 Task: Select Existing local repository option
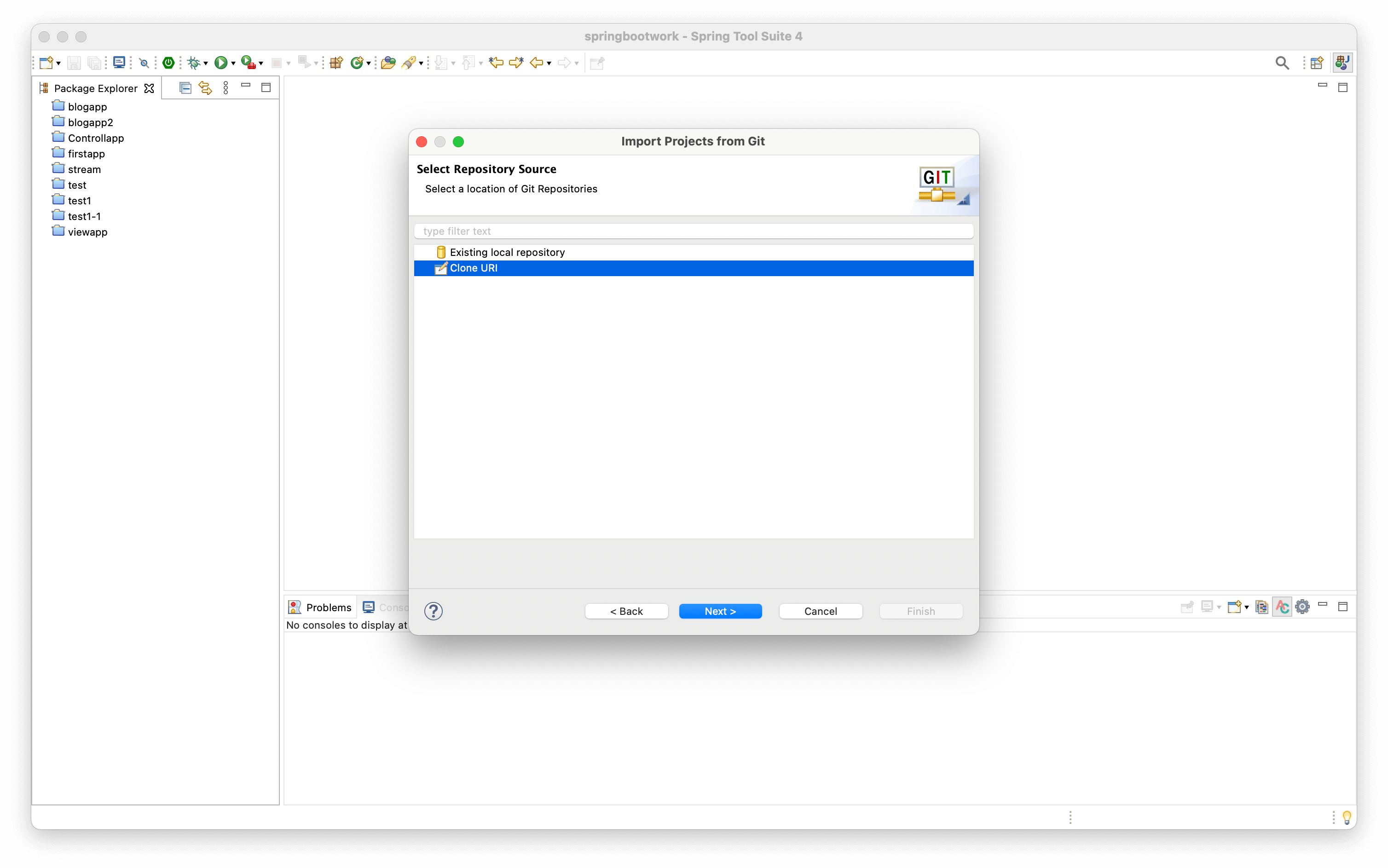(694, 252)
